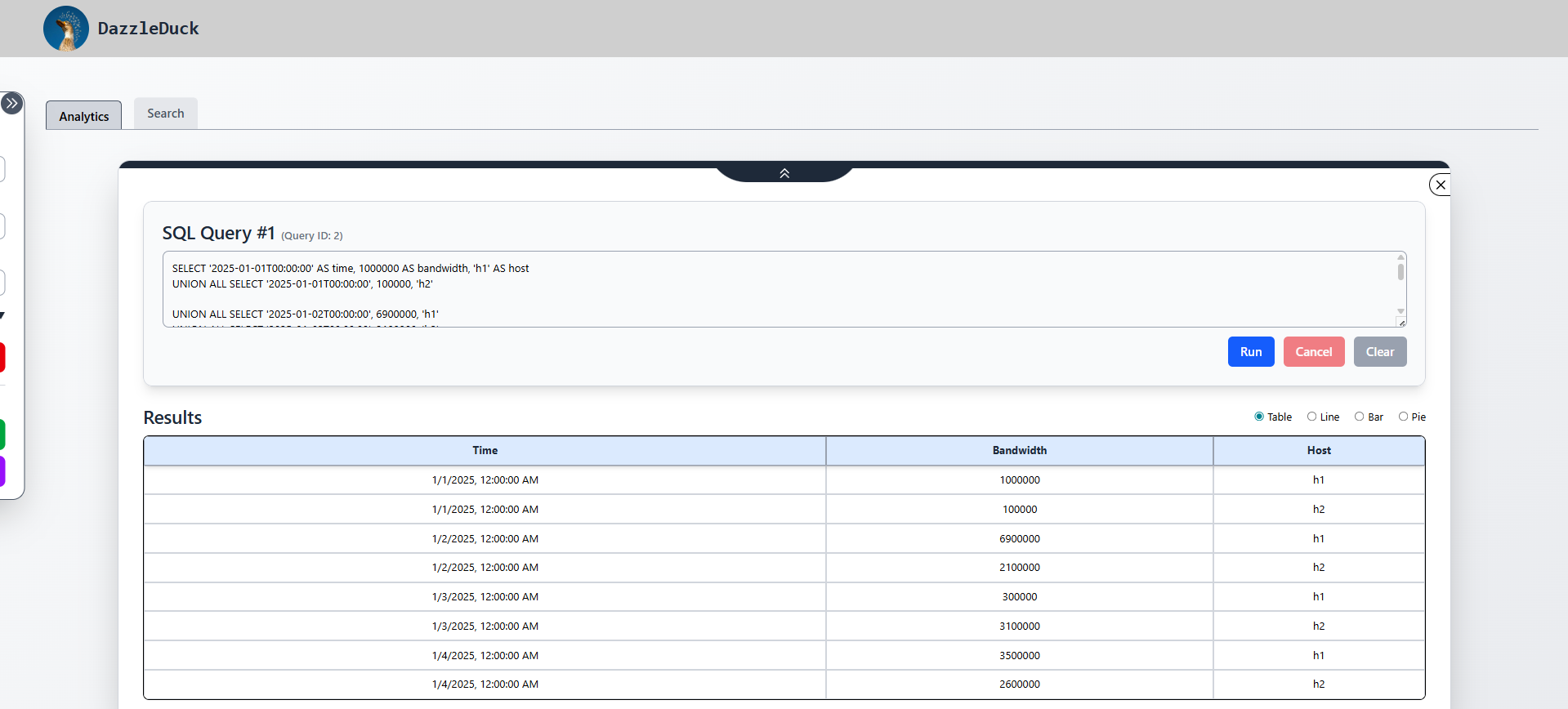Image resolution: width=1568 pixels, height=709 pixels.
Task: Click the red button in collapsed sidebar
Action: coord(2,358)
